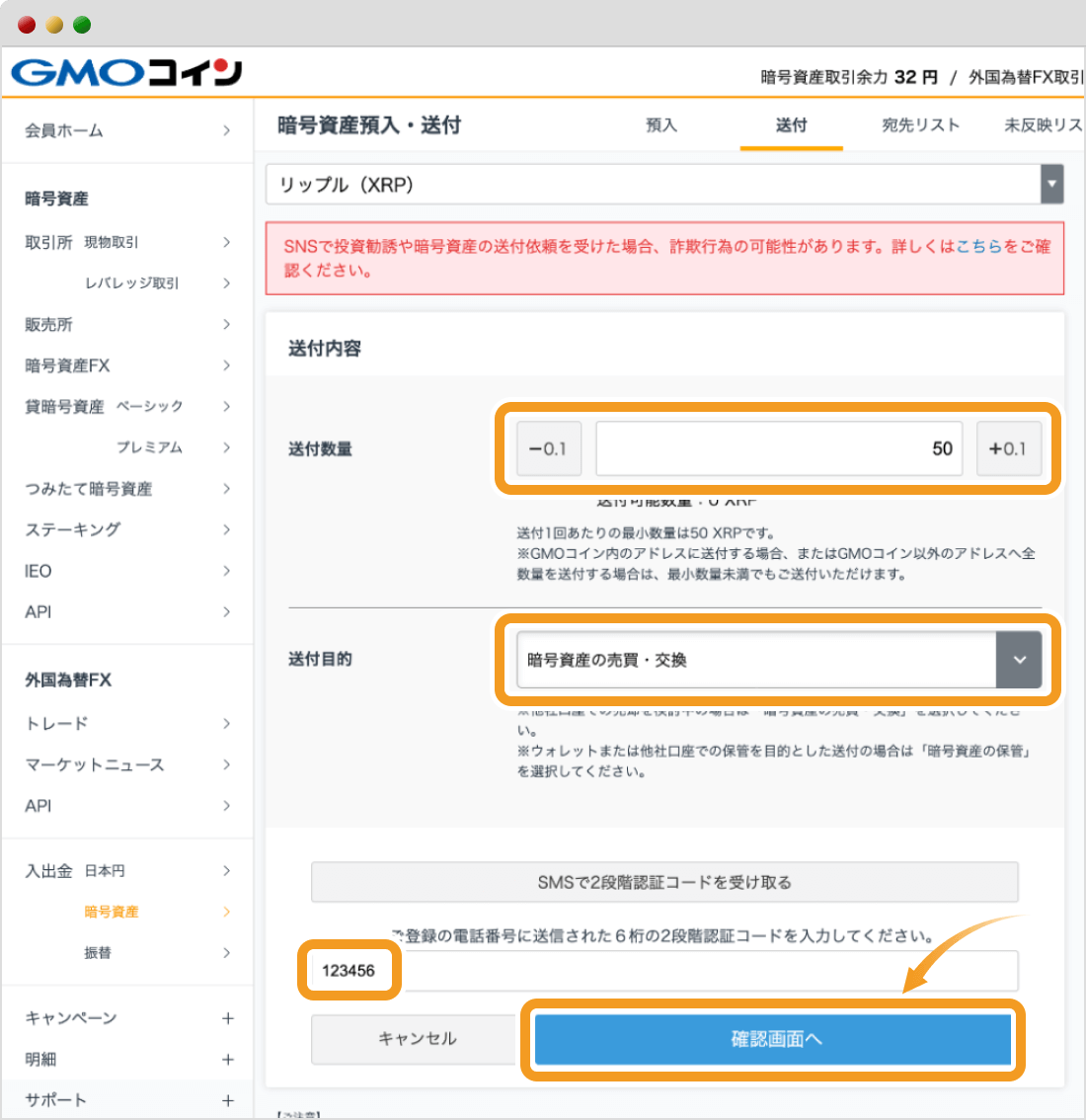Decrease amount with −0.1 button

(548, 448)
